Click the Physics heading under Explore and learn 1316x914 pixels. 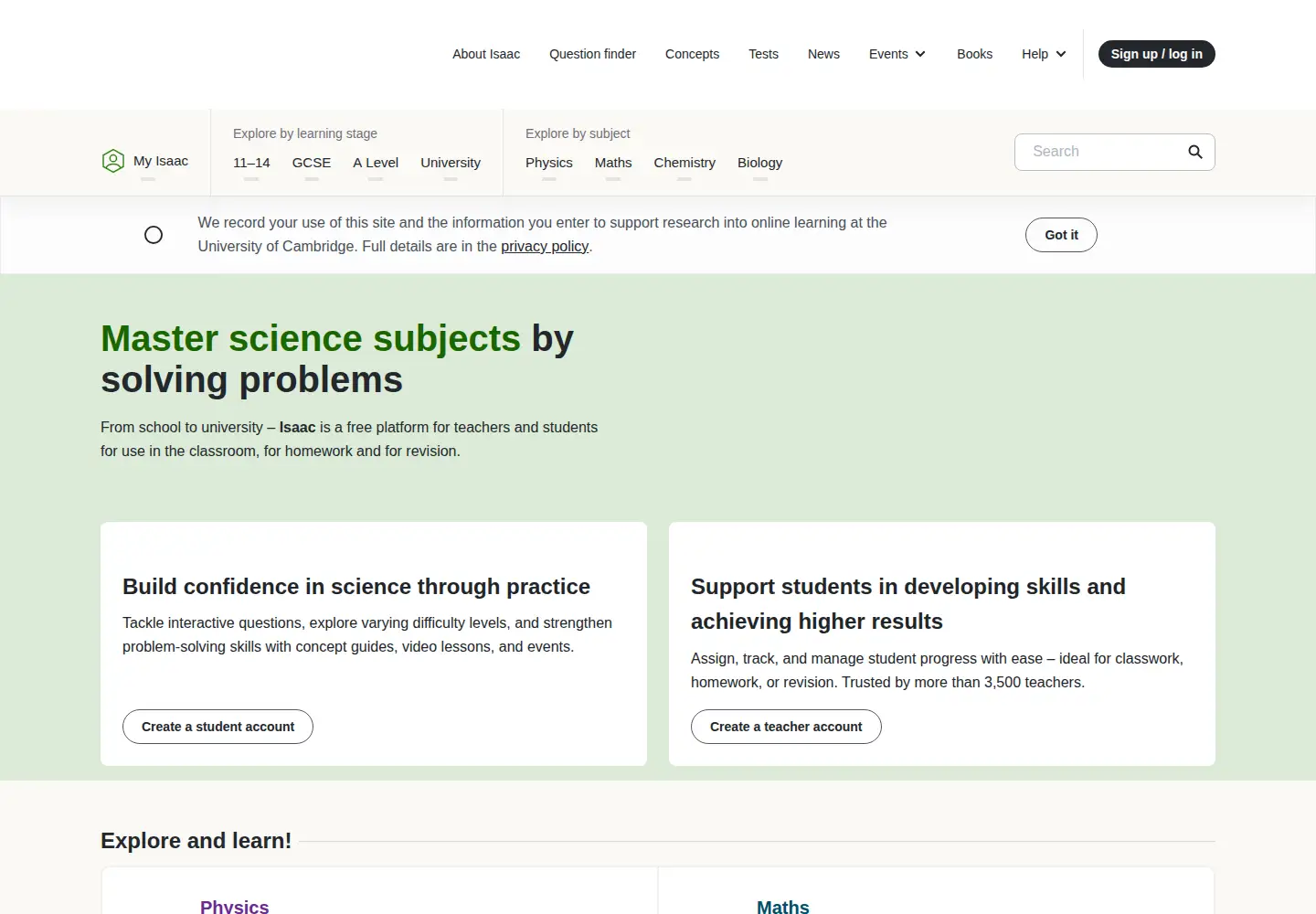pos(235,906)
